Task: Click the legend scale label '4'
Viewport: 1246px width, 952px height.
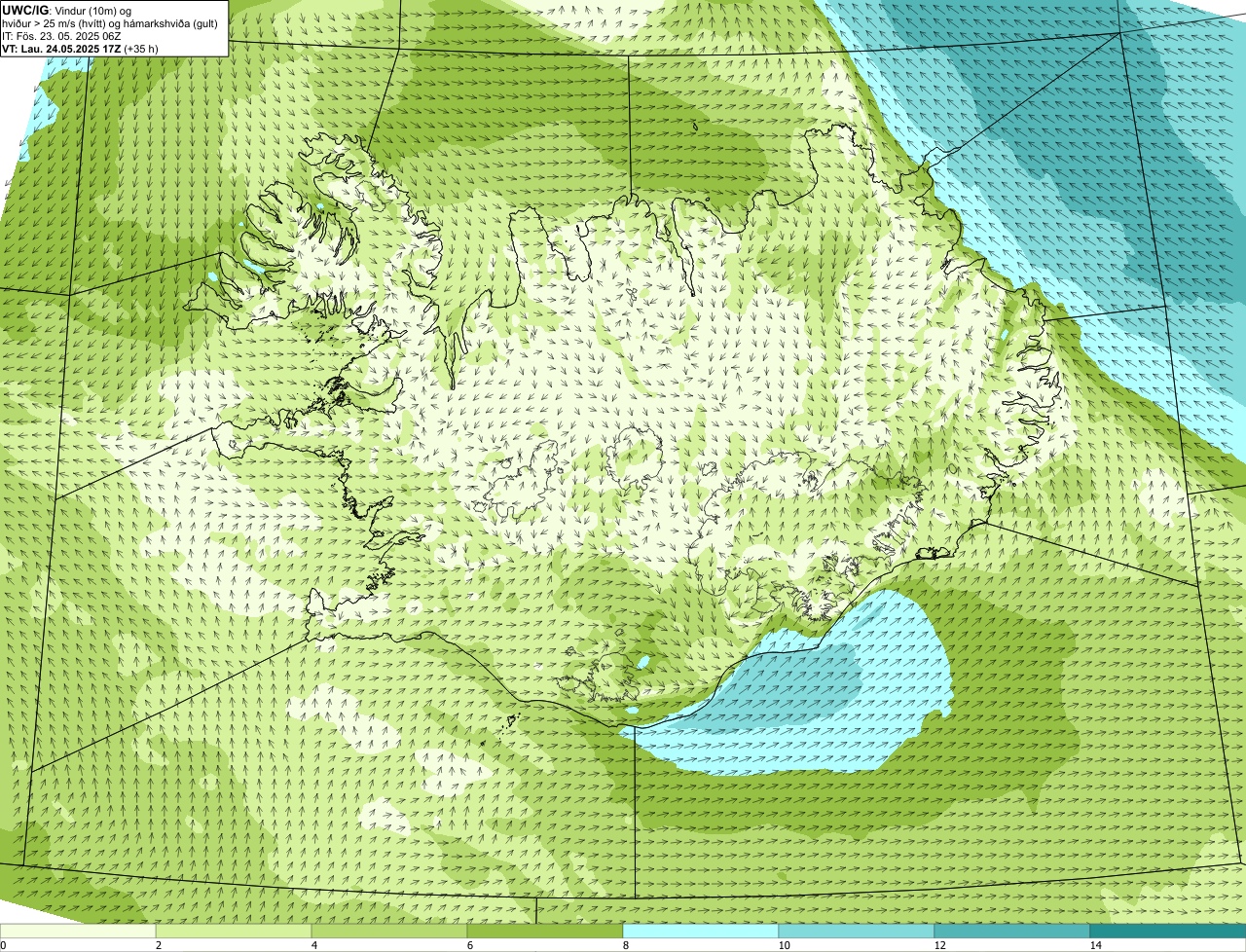Action: point(313,945)
